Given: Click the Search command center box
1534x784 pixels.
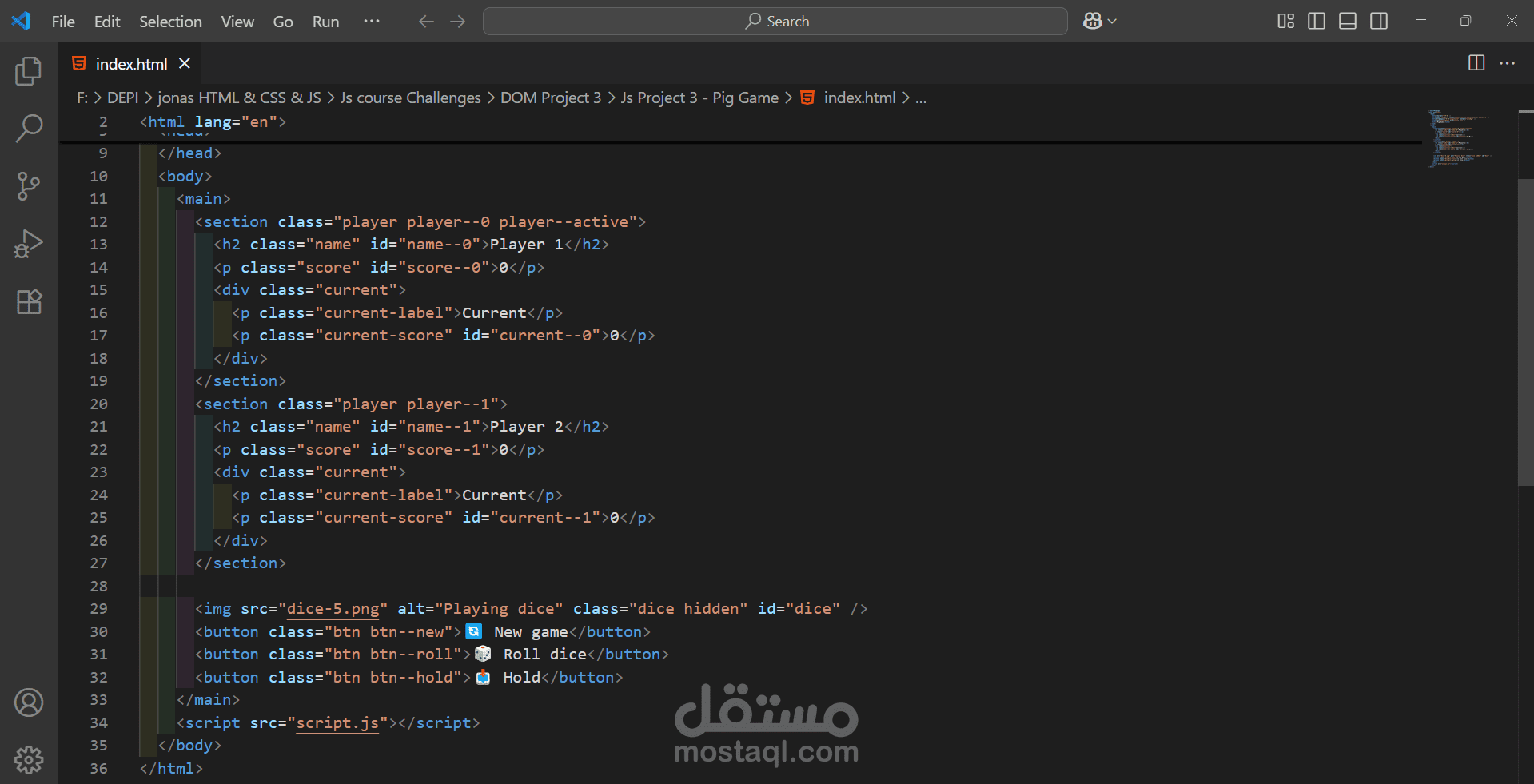Looking at the screenshot, I should 775,22.
